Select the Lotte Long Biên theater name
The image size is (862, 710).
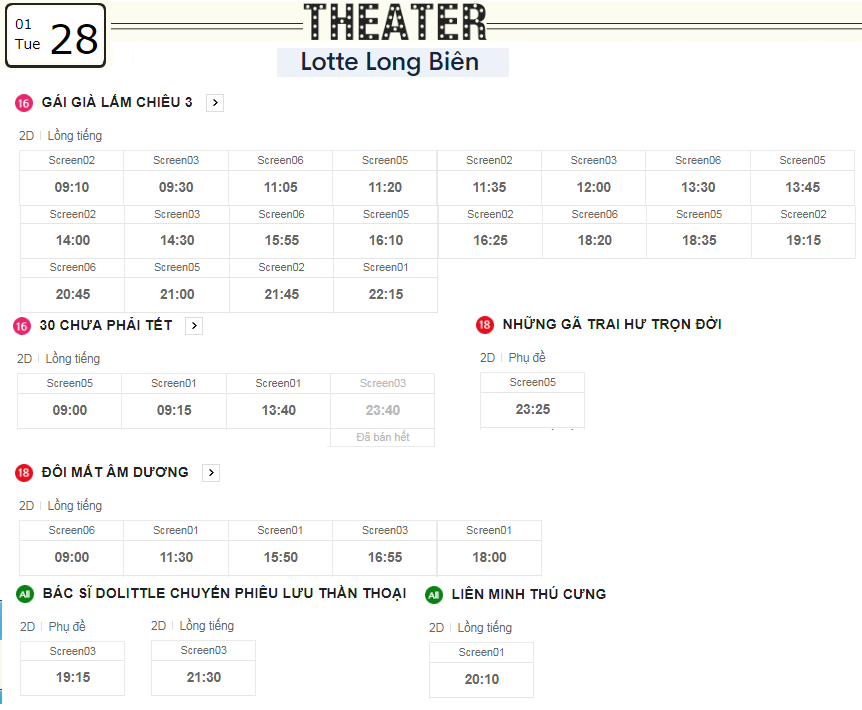pyautogui.click(x=390, y=62)
